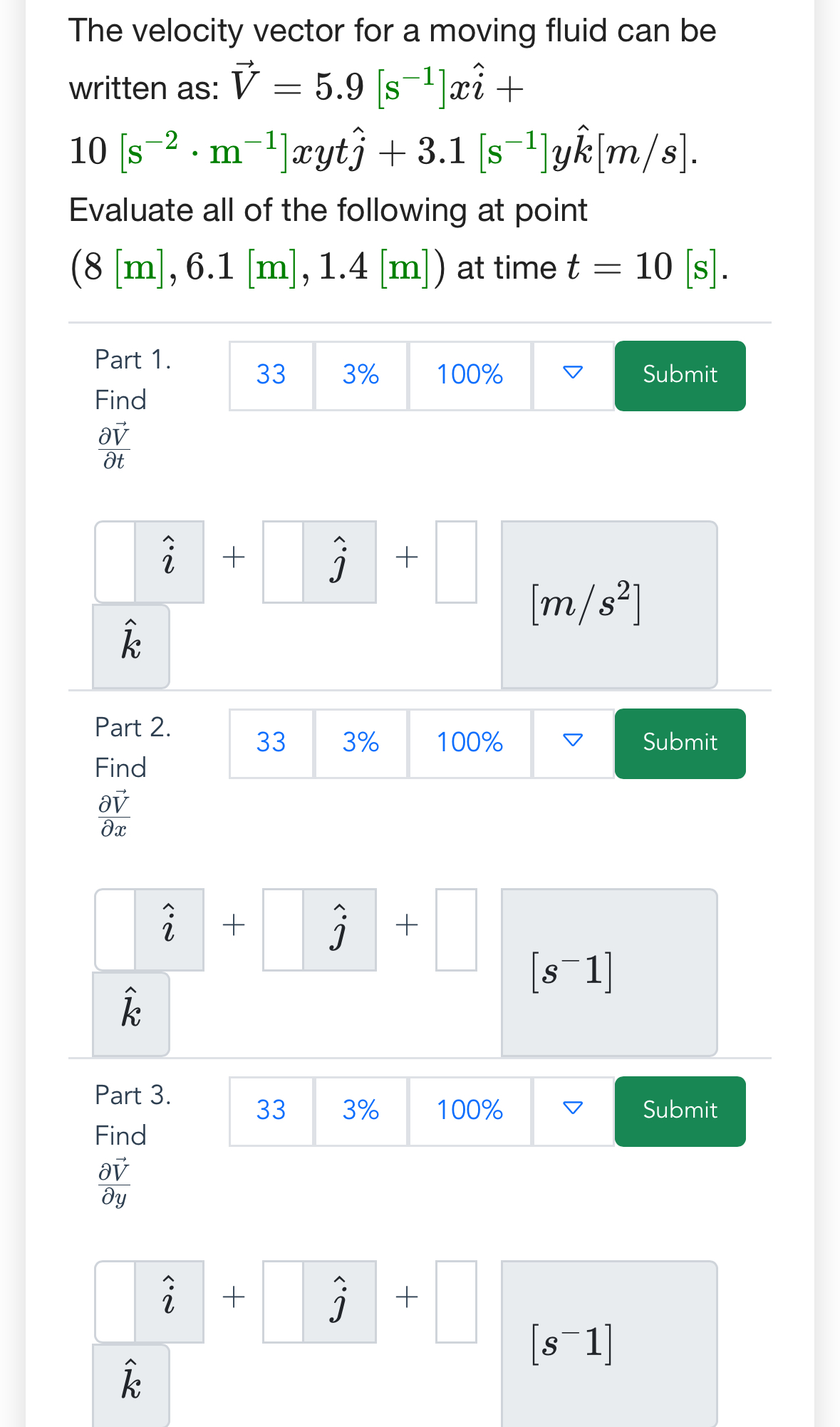
Task: Click the 33 points cell in Part 1
Action: [271, 376]
